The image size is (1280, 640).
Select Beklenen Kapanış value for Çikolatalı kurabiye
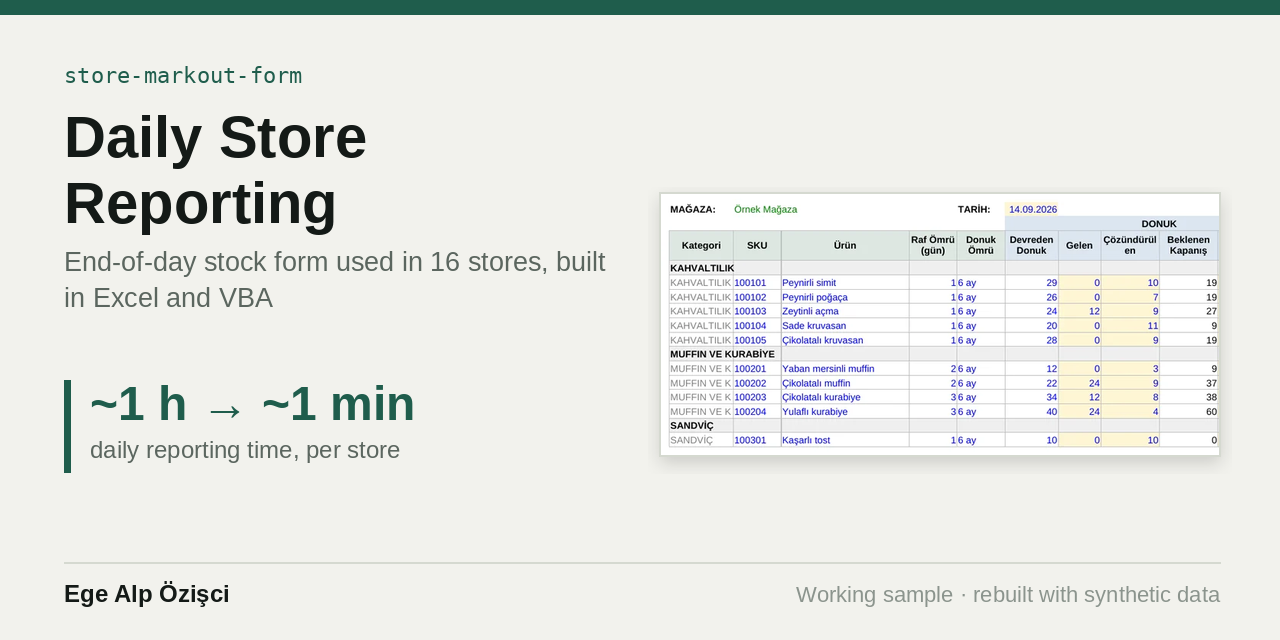(x=1189, y=397)
